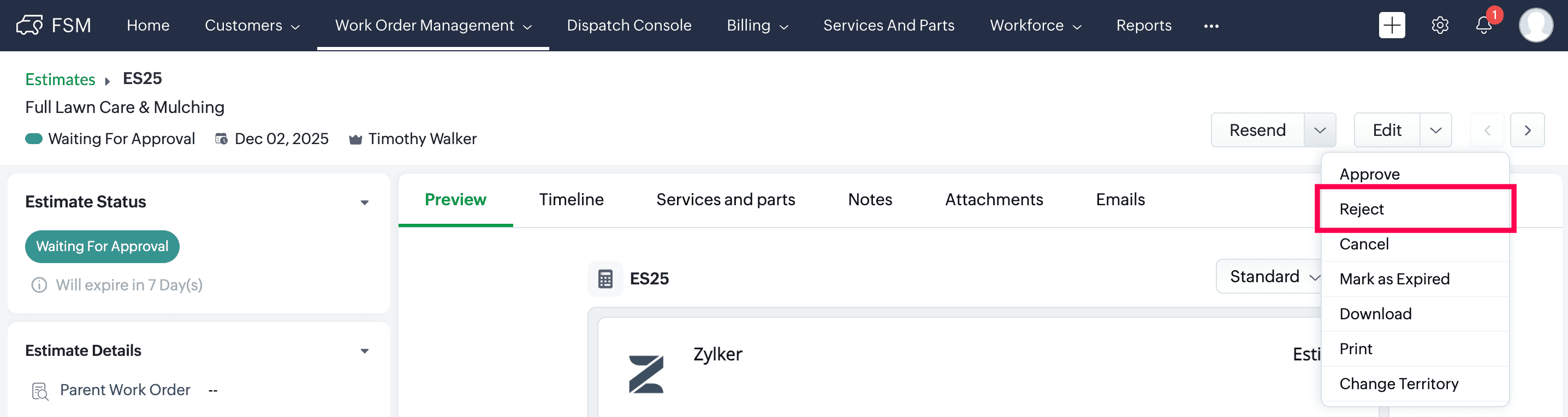
Task: Go to the next estimate arrow
Action: (x=1527, y=130)
